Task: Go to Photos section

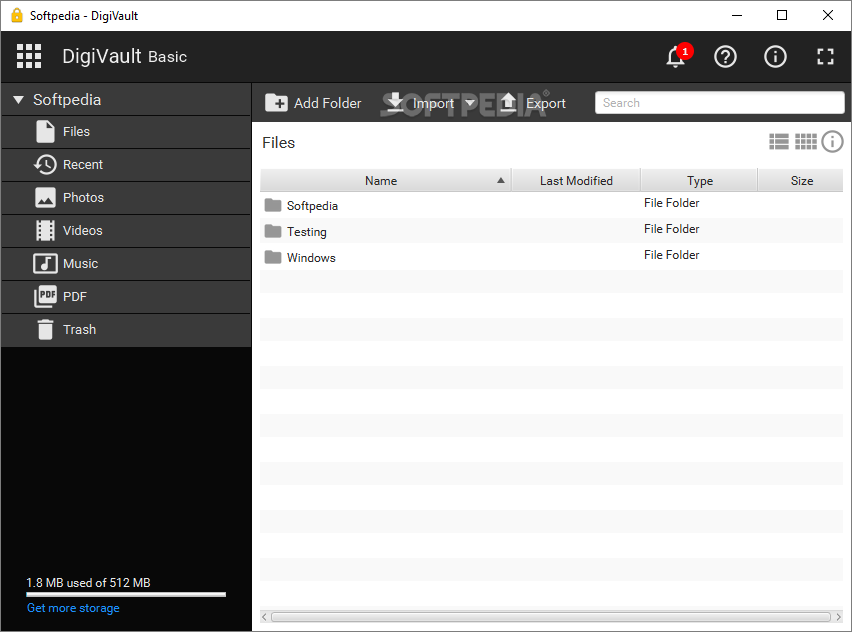Action: pos(126,198)
